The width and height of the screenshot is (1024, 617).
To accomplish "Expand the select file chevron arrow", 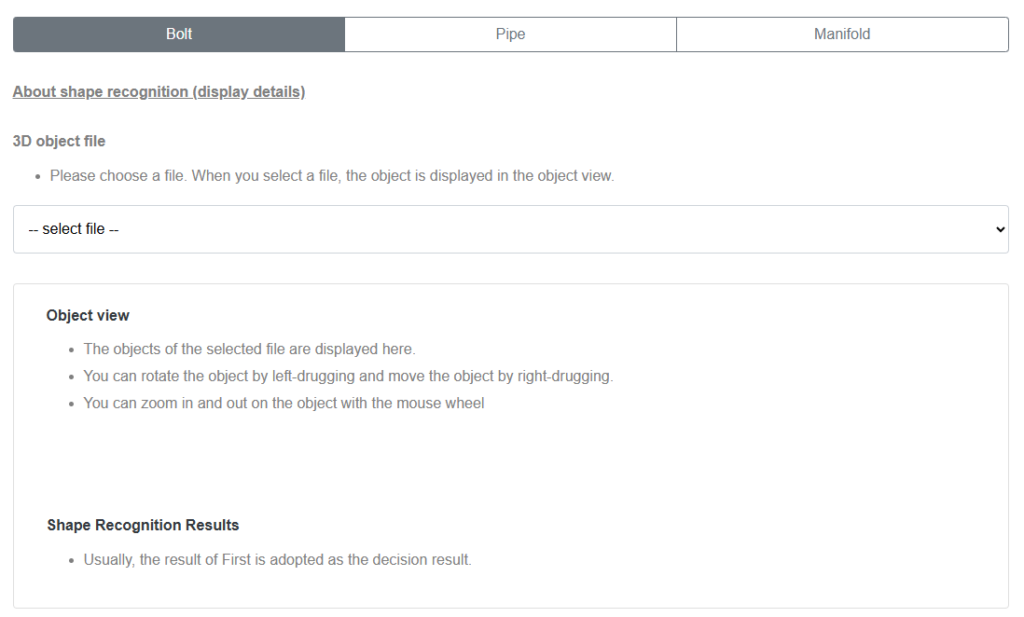I will 999,229.
